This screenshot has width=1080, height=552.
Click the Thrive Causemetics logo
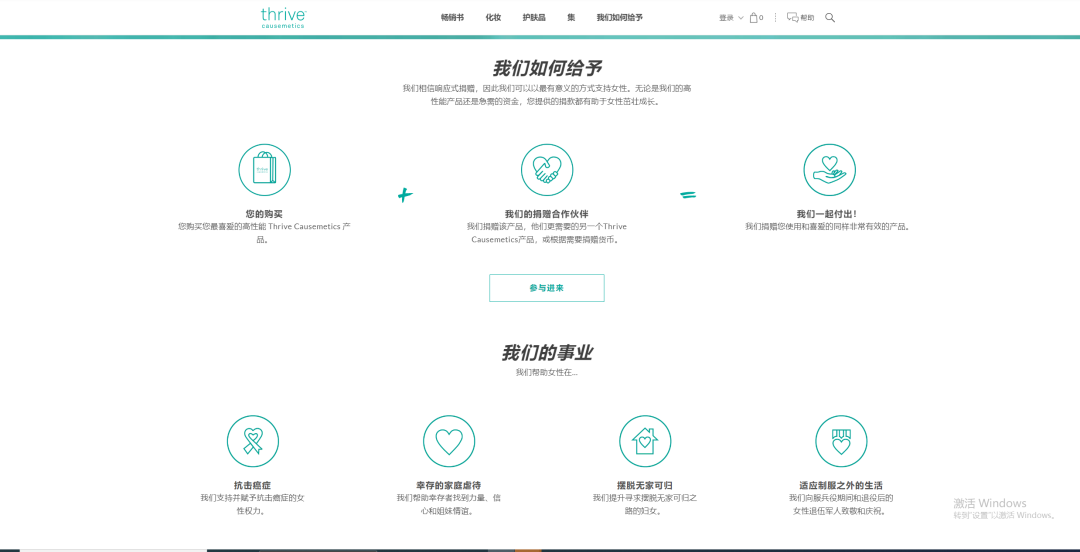pos(283,17)
